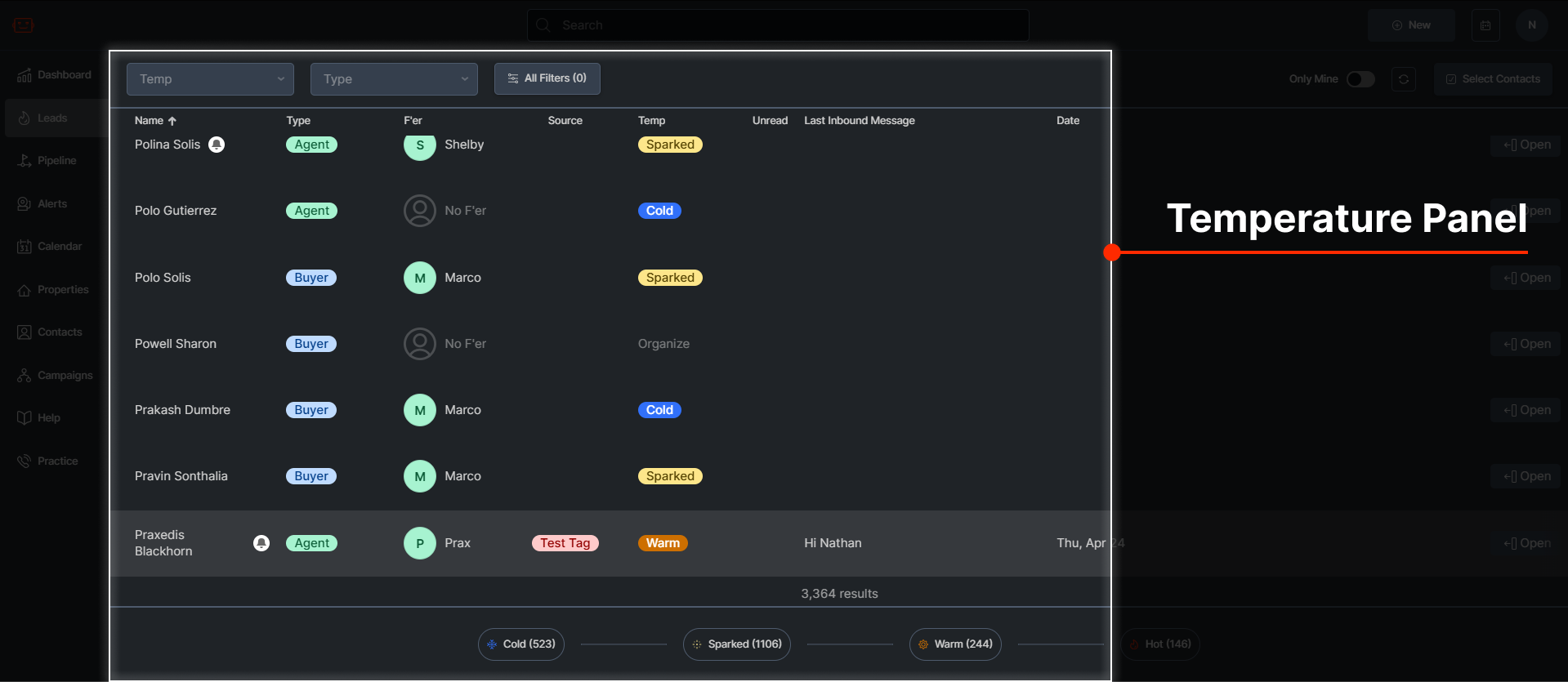Open the calendar icon in top bar
The image size is (1568, 682).
tap(1485, 25)
